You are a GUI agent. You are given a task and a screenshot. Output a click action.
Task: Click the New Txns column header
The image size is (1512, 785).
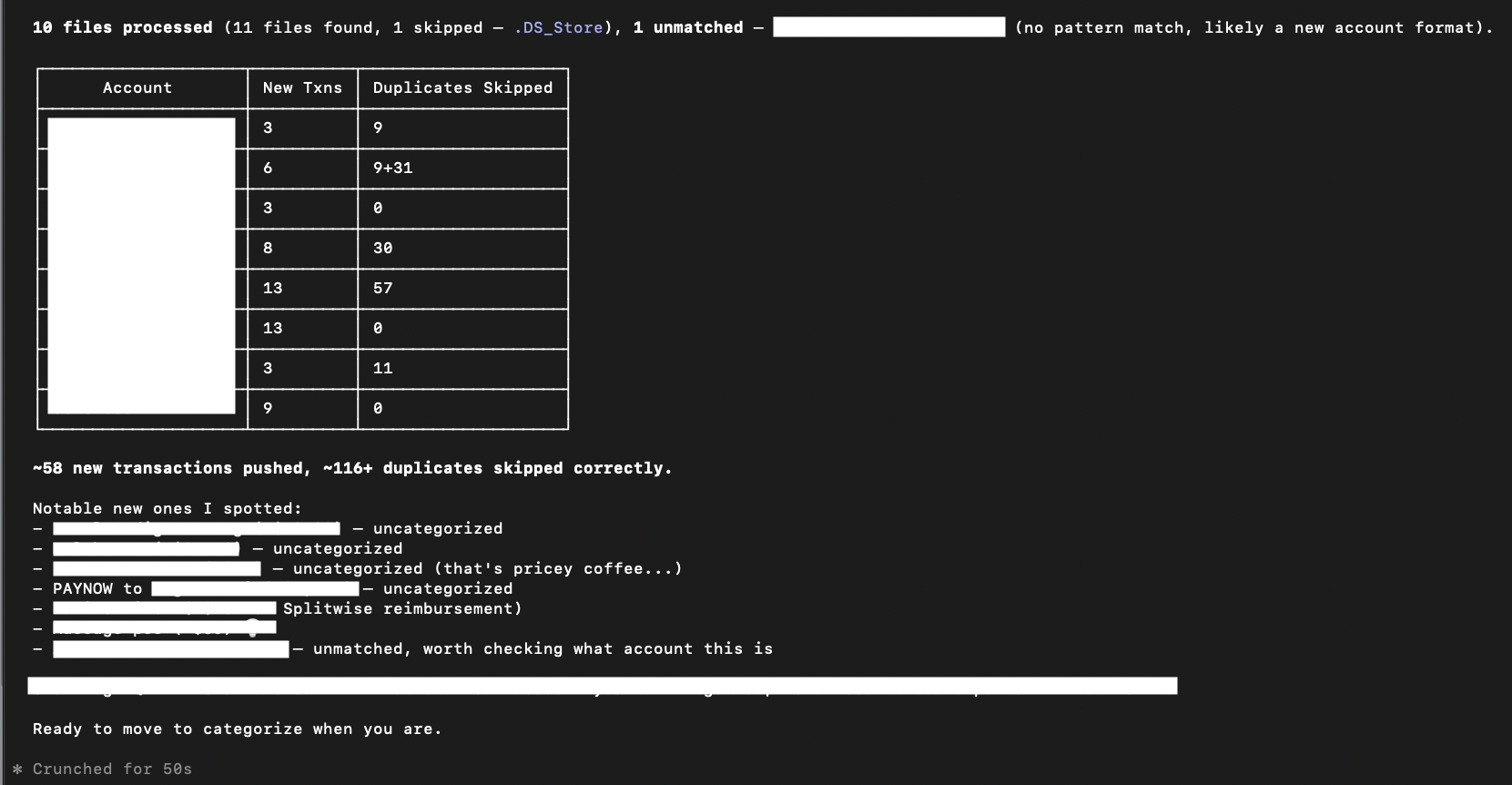coord(302,88)
